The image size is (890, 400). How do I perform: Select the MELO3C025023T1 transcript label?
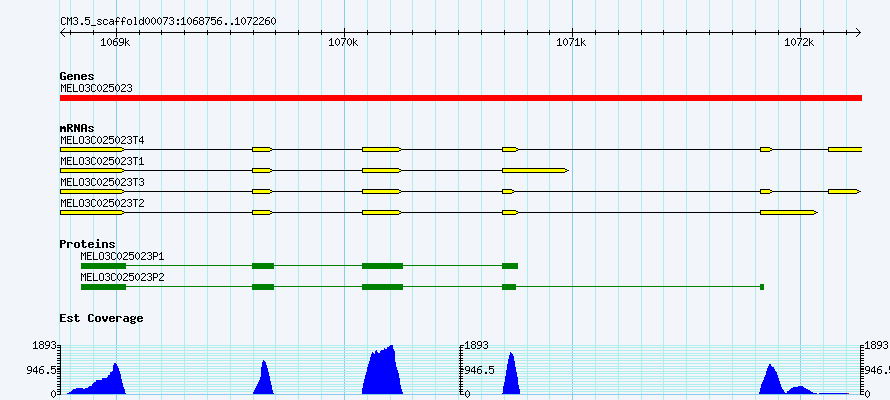pyautogui.click(x=102, y=162)
